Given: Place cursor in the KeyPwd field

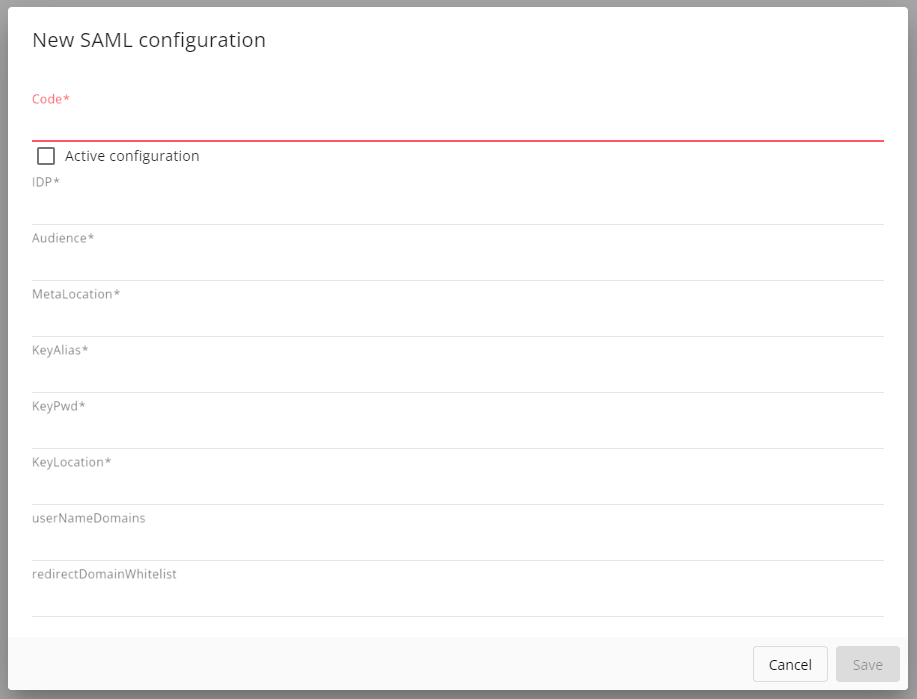Looking at the screenshot, I should pos(457,432).
